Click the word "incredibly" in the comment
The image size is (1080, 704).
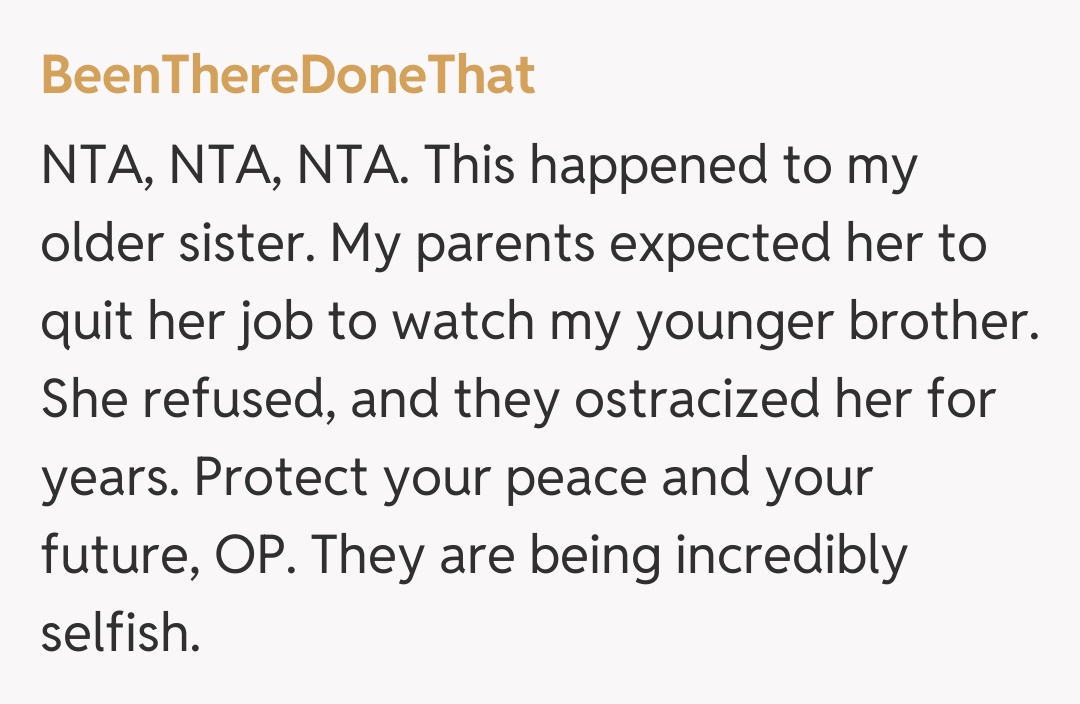click(790, 557)
